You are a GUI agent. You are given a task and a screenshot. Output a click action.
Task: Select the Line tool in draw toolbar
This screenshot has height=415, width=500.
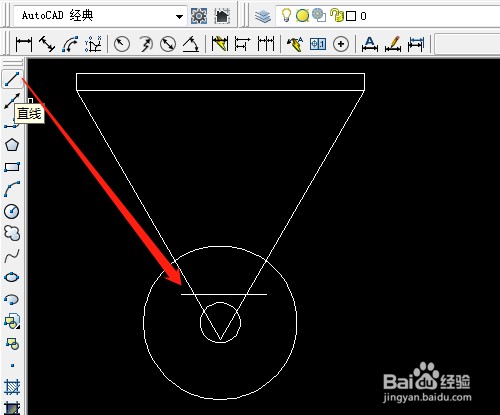tap(12, 79)
